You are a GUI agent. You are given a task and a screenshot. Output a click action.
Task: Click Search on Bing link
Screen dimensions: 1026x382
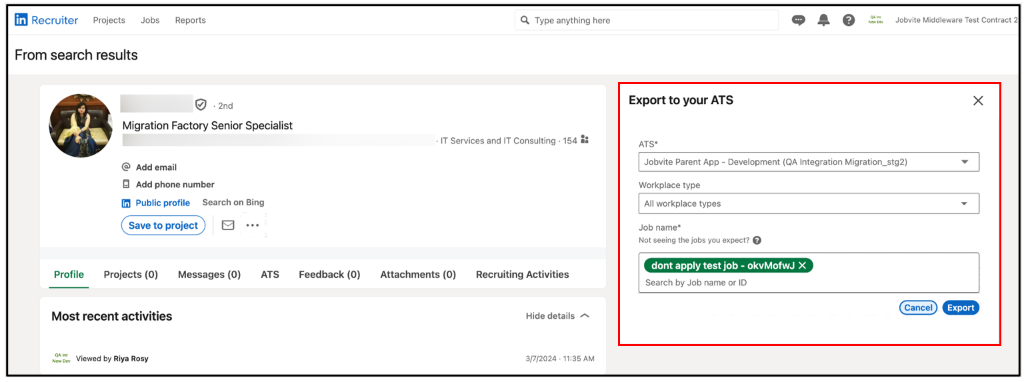233,203
